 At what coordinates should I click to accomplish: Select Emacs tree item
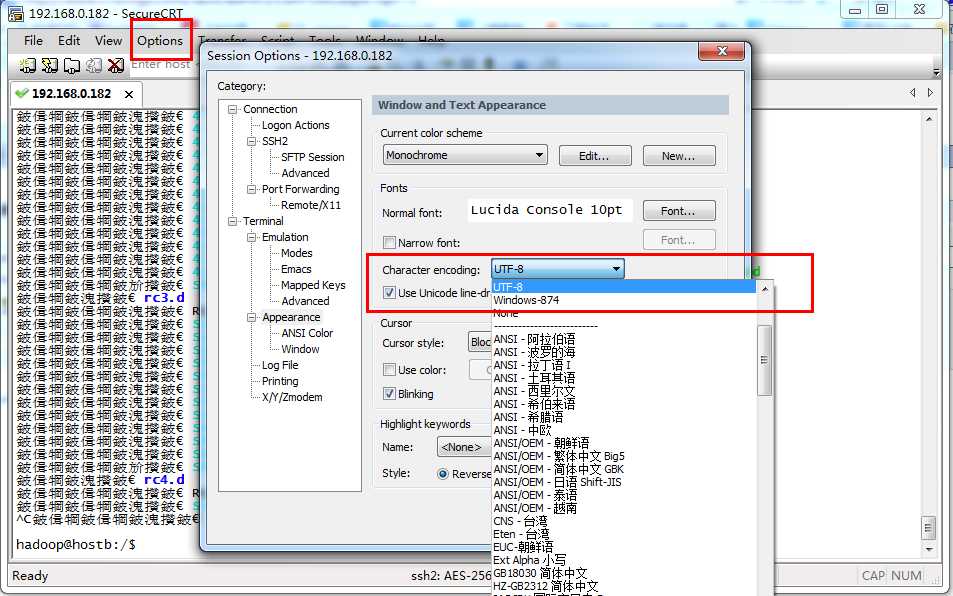[296, 269]
